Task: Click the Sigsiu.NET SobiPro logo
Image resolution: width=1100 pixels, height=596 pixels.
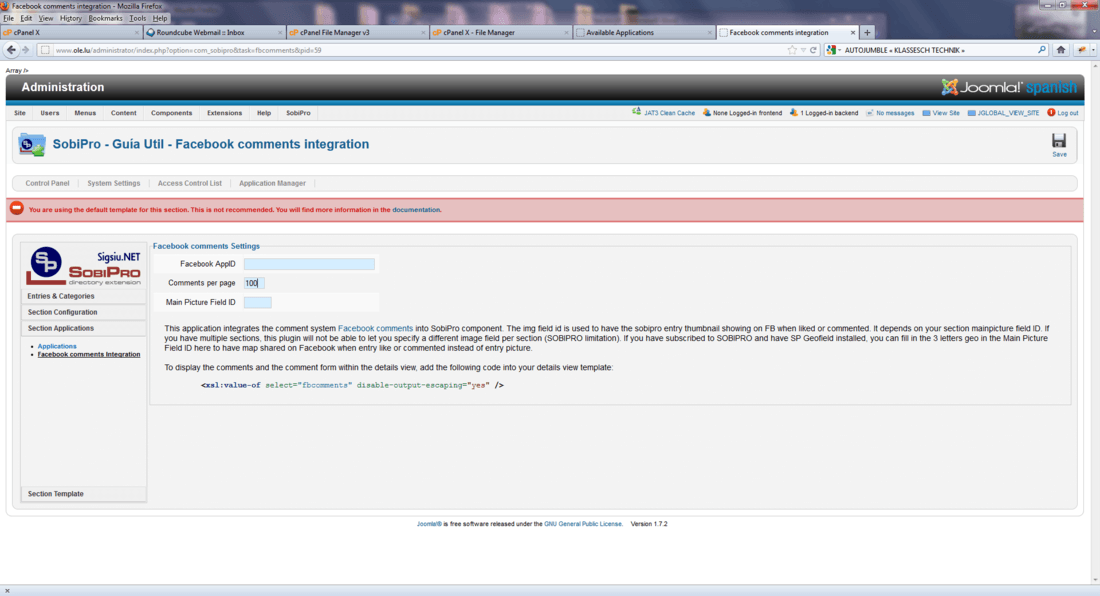Action: [x=83, y=266]
